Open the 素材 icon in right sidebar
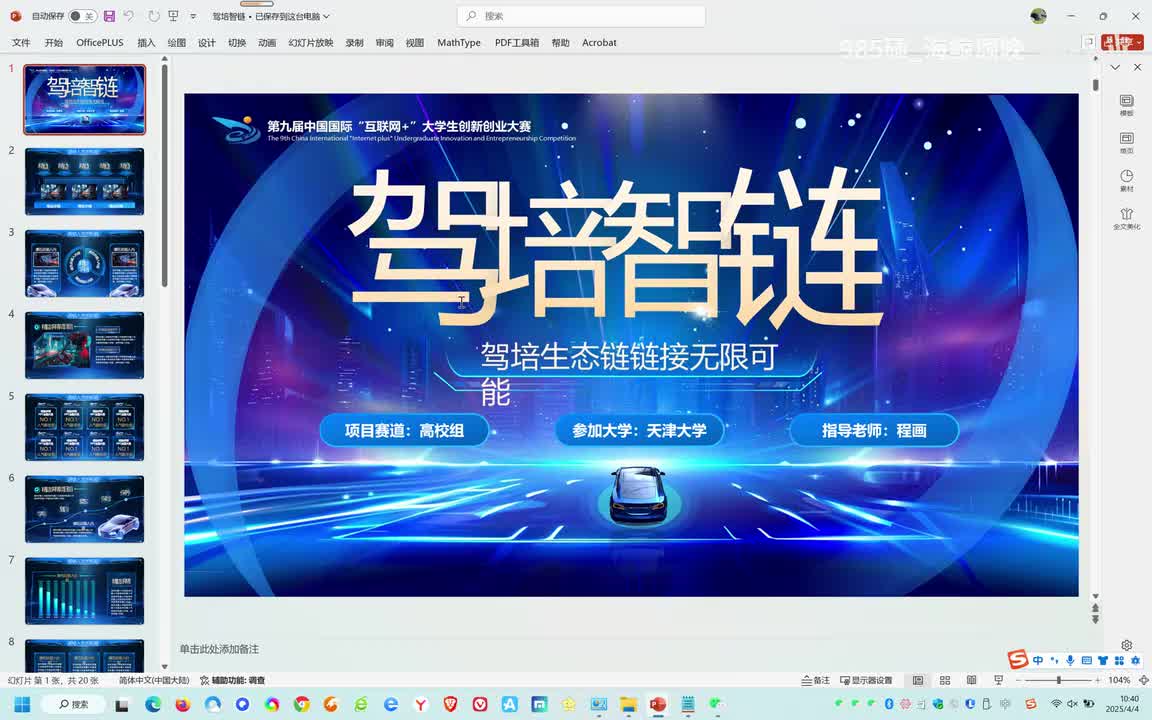The width and height of the screenshot is (1152, 720). click(1126, 181)
